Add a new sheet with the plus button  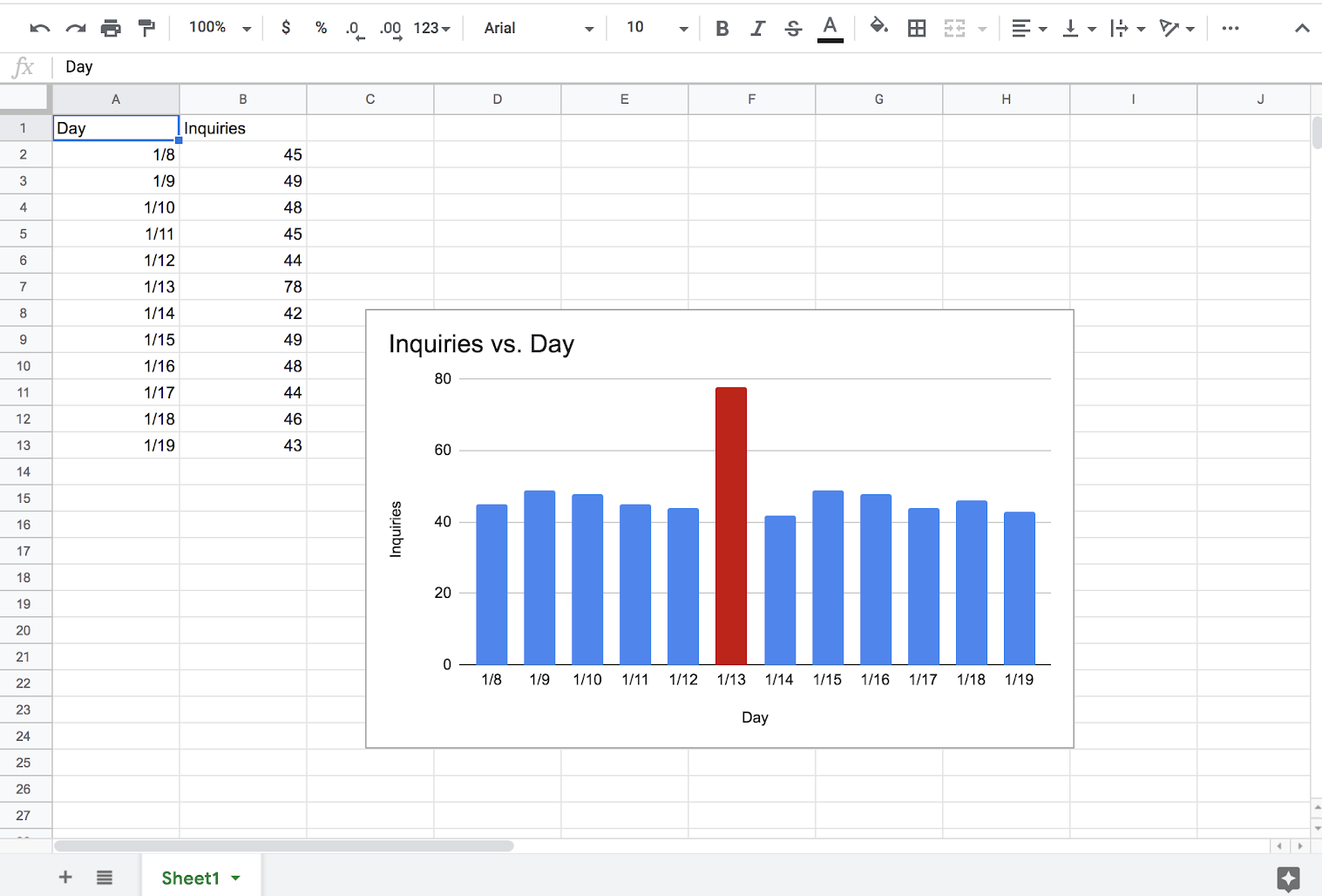pyautogui.click(x=65, y=878)
